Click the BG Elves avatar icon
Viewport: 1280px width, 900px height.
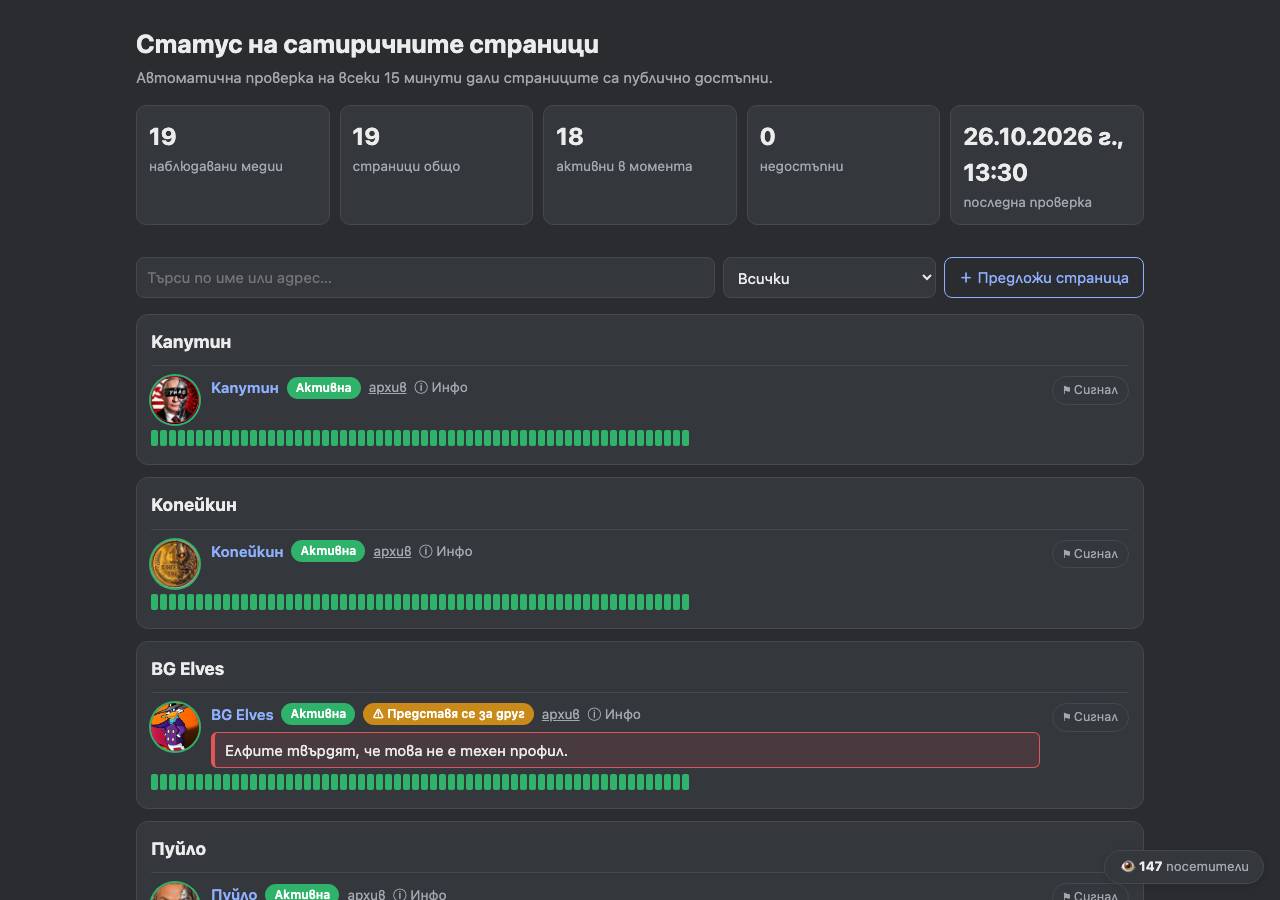(x=175, y=726)
